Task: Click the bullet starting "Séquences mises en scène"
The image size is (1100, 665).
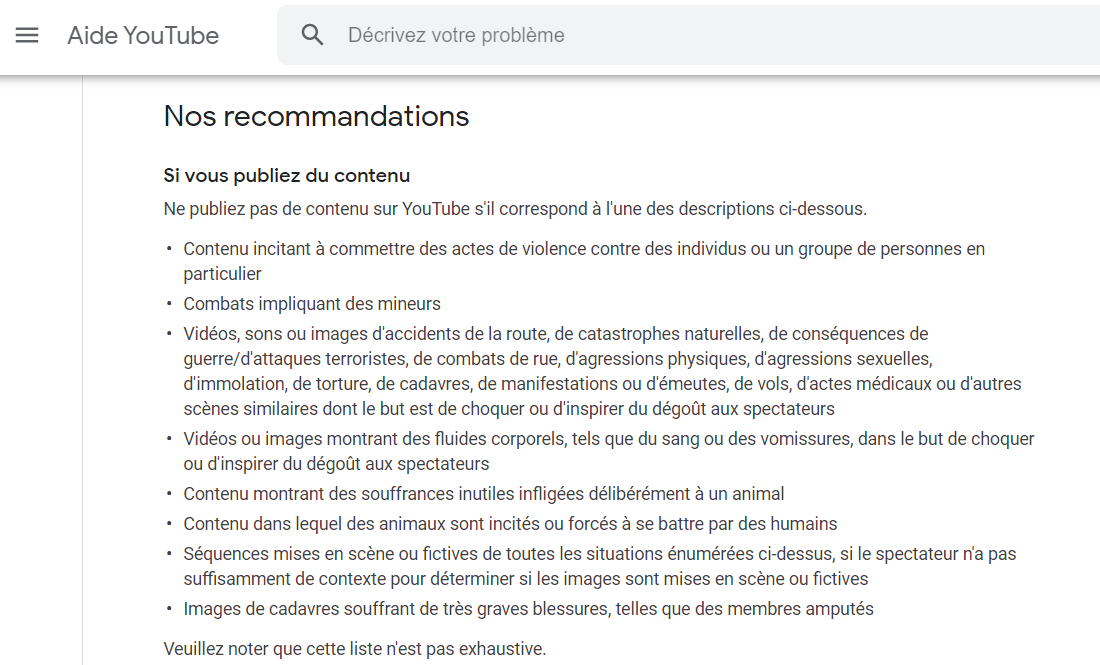Action: [599, 554]
